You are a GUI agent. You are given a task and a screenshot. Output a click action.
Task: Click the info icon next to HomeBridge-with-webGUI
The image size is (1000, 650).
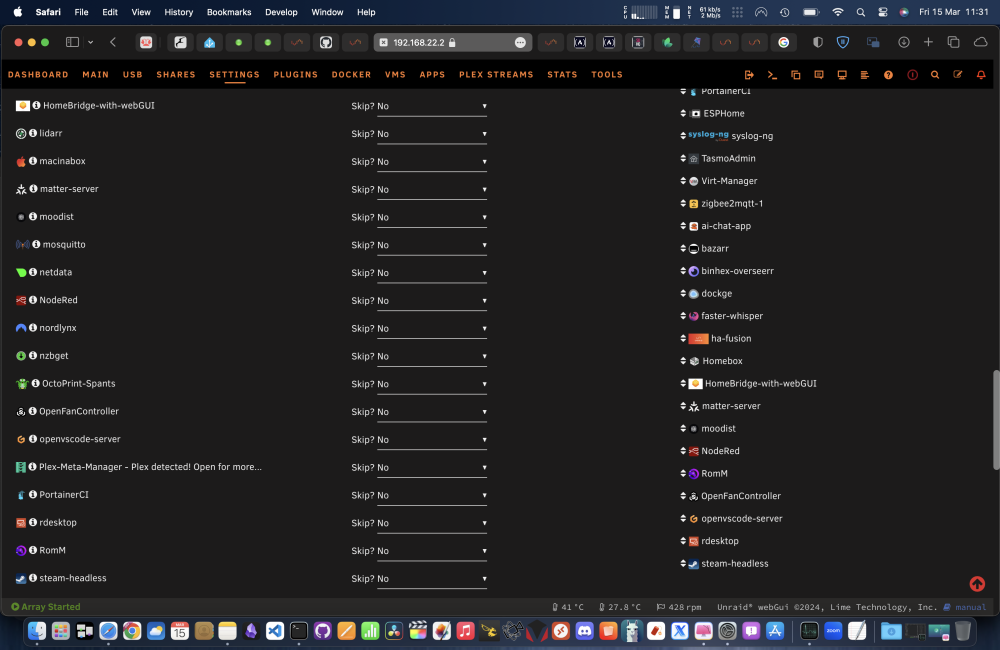pos(36,105)
